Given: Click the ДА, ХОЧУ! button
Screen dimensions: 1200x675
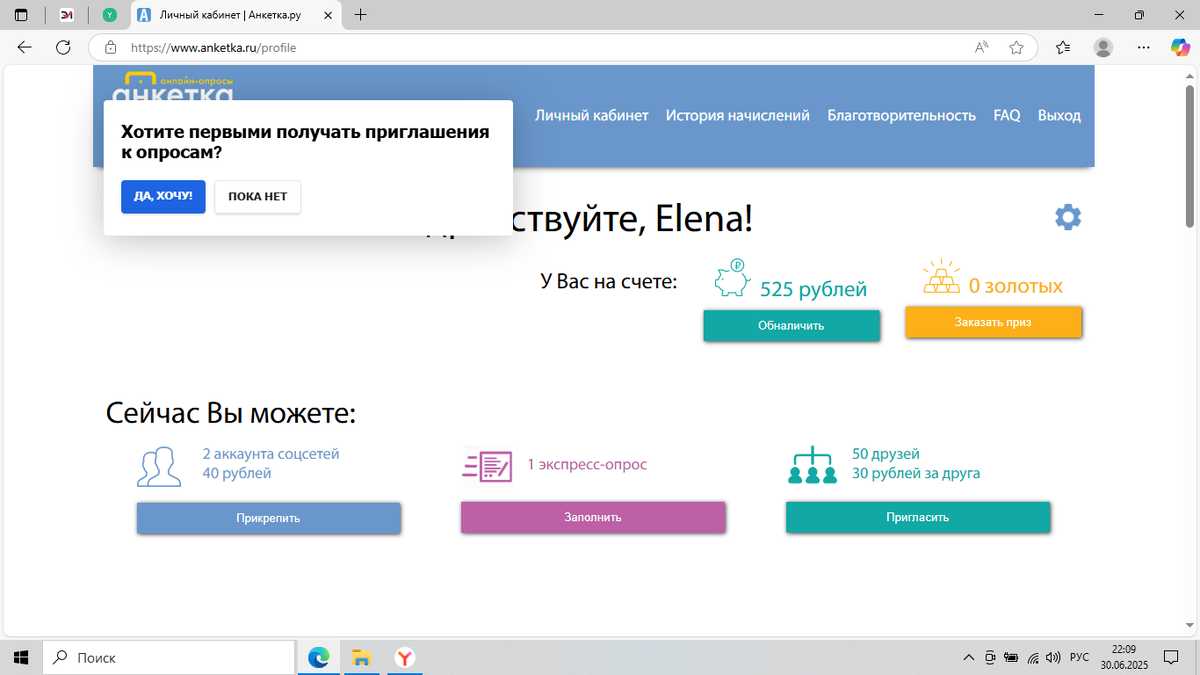Looking at the screenshot, I should click(x=163, y=196).
